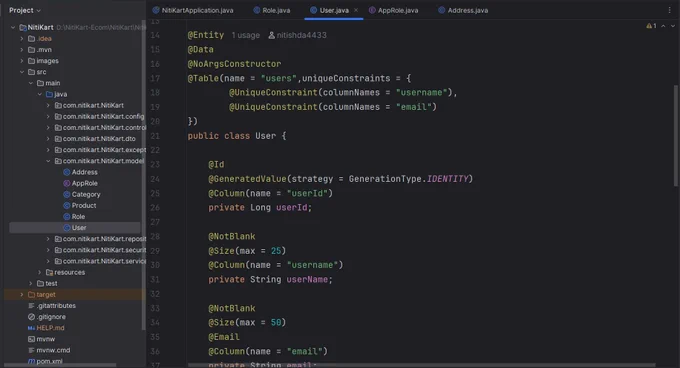
Task: Click the NitiKart project module icon
Action: (x=23, y=27)
